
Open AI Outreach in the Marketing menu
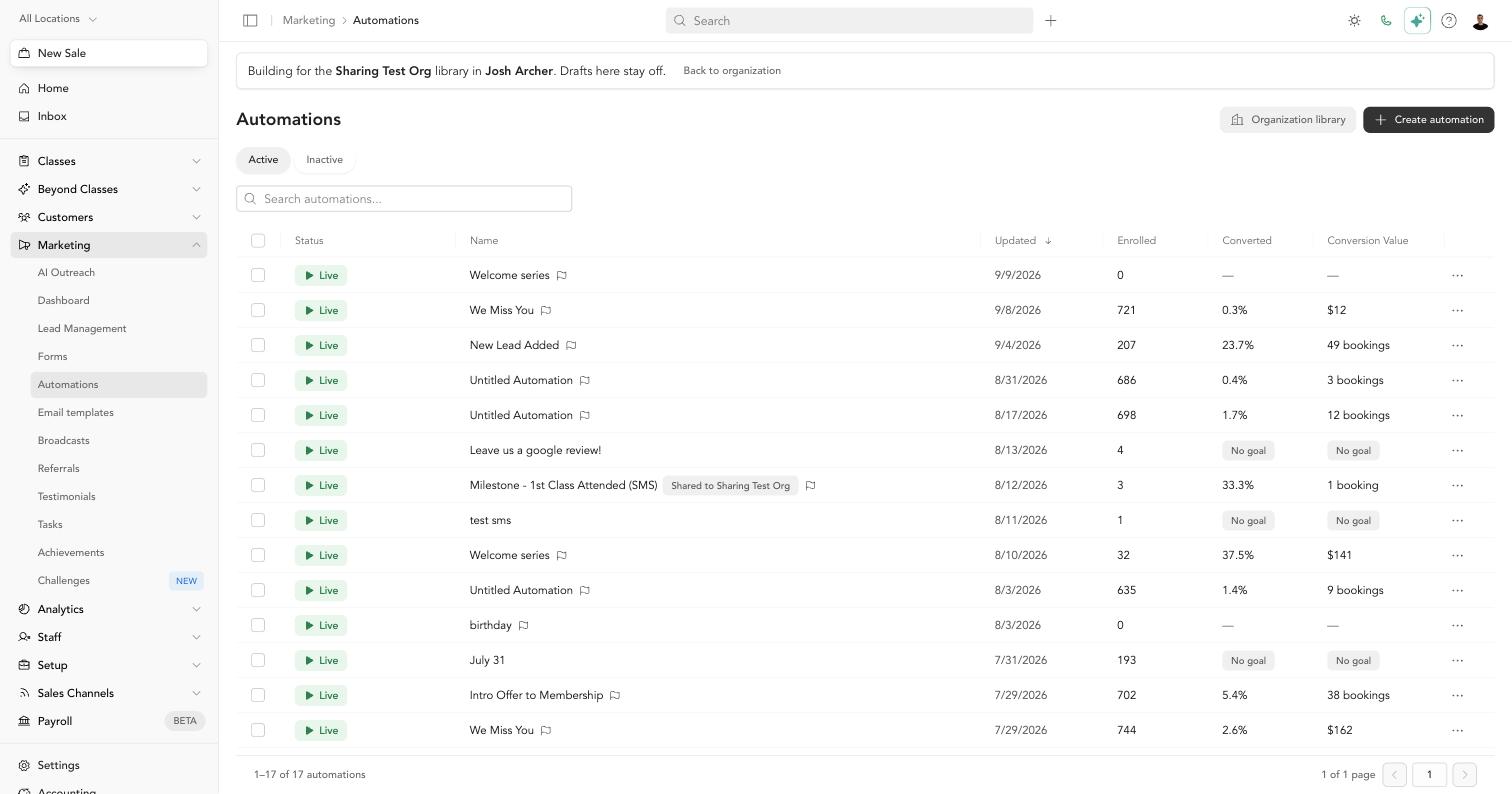point(66,272)
